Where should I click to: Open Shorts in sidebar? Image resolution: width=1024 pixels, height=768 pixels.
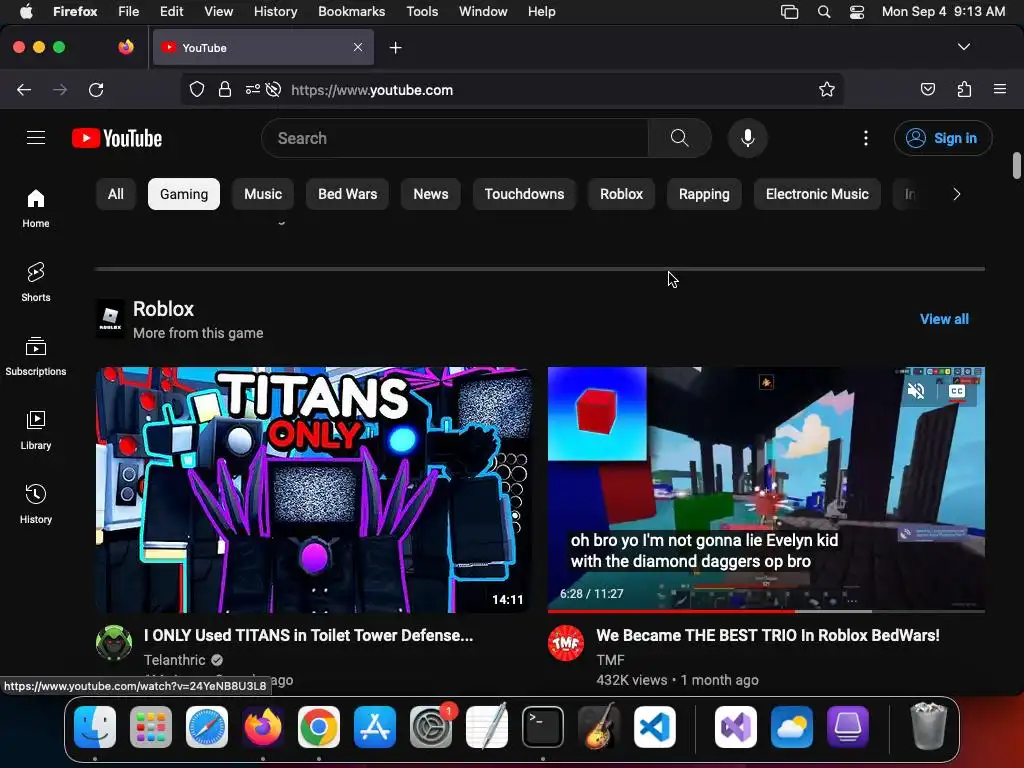(x=36, y=282)
